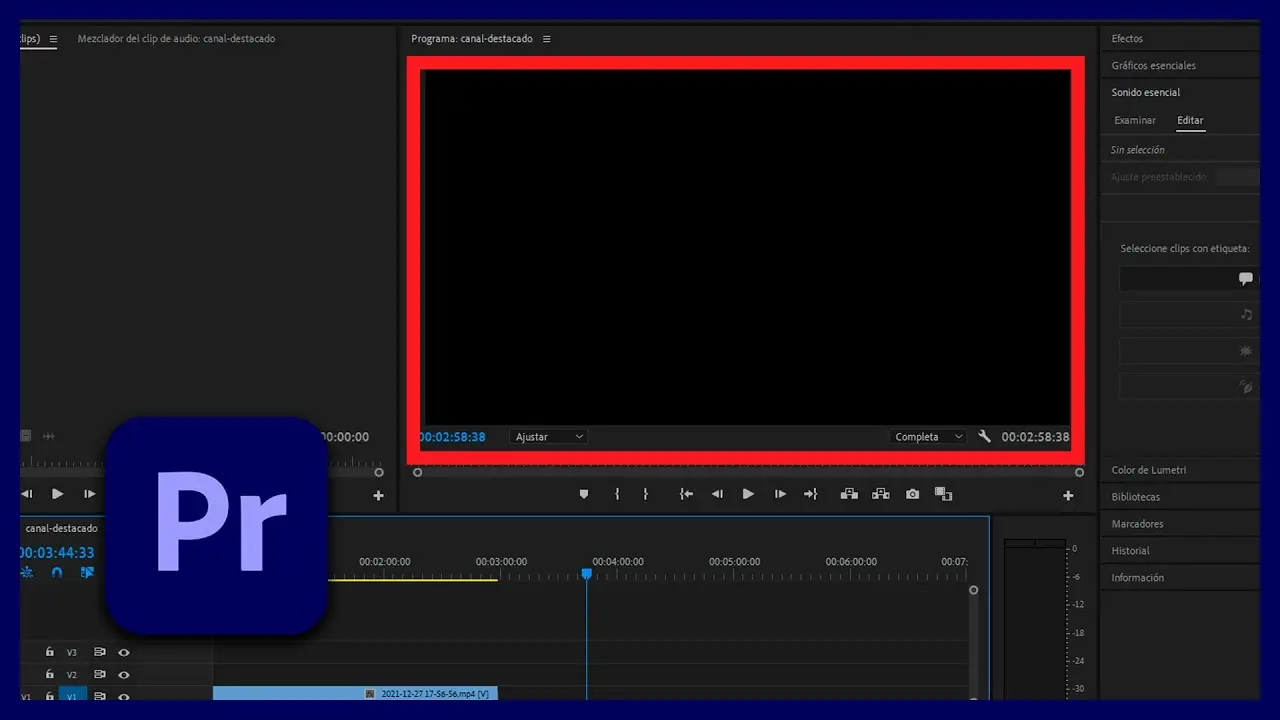1280x720 pixels.
Task: Open the Programa: canal-destacado panel menu
Action: (546, 39)
